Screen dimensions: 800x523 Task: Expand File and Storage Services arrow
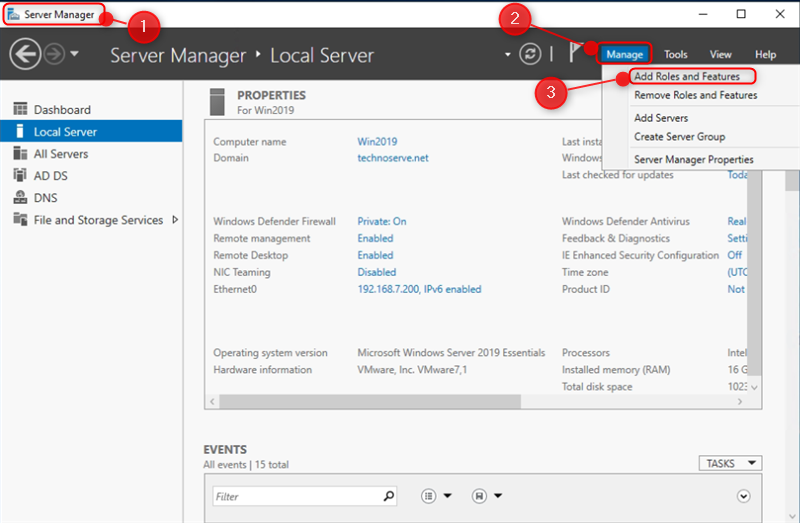pos(176,220)
